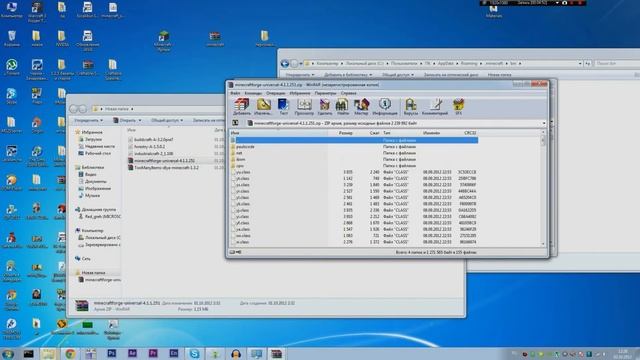This screenshot has width=640, height=360.
Task: Click the Извлечь (Extract) icon in WinRAR
Action: (263, 107)
